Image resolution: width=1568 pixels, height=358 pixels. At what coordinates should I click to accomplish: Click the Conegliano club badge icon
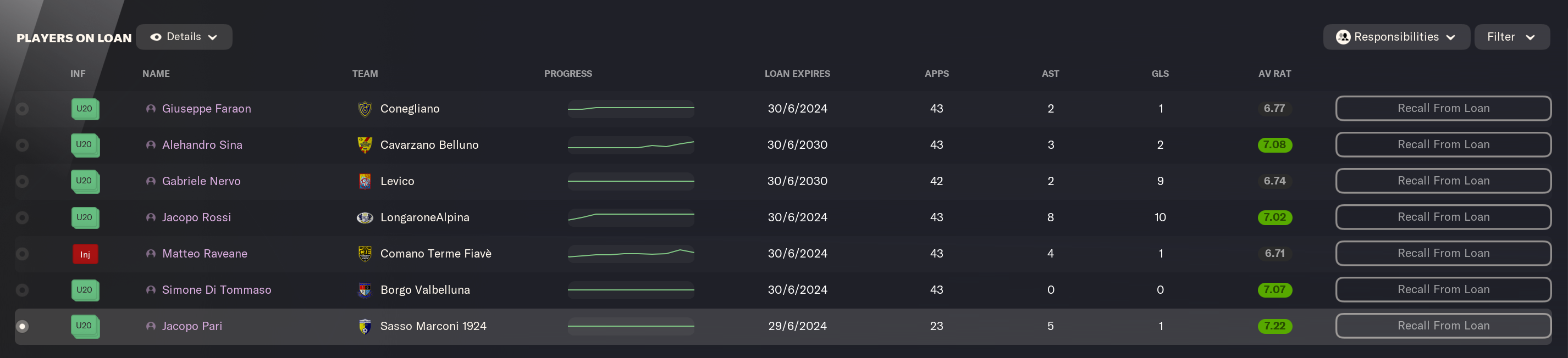click(365, 109)
